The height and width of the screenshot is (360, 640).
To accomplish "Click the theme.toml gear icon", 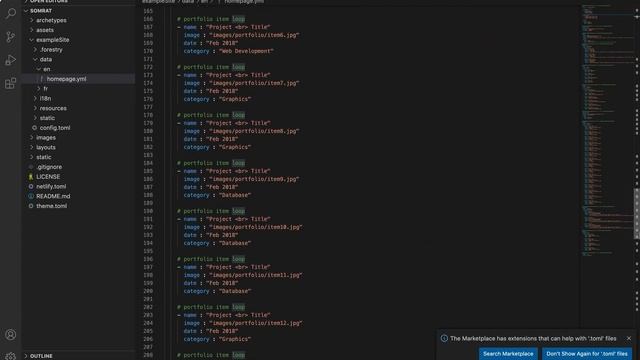I will pos(31,206).
